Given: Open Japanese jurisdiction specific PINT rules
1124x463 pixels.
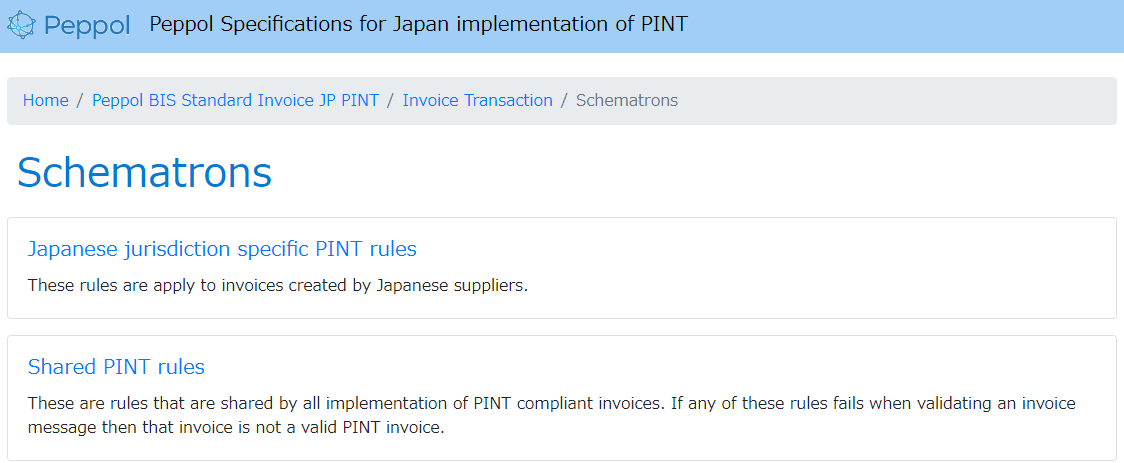Looking at the screenshot, I should [222, 249].
